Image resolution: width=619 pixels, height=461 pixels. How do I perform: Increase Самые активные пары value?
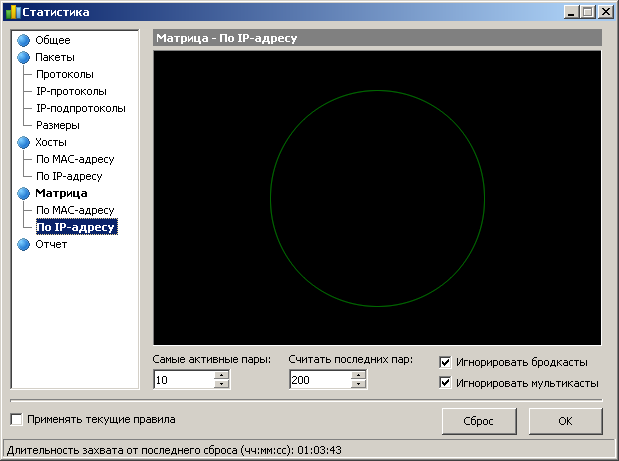pyautogui.click(x=221, y=375)
